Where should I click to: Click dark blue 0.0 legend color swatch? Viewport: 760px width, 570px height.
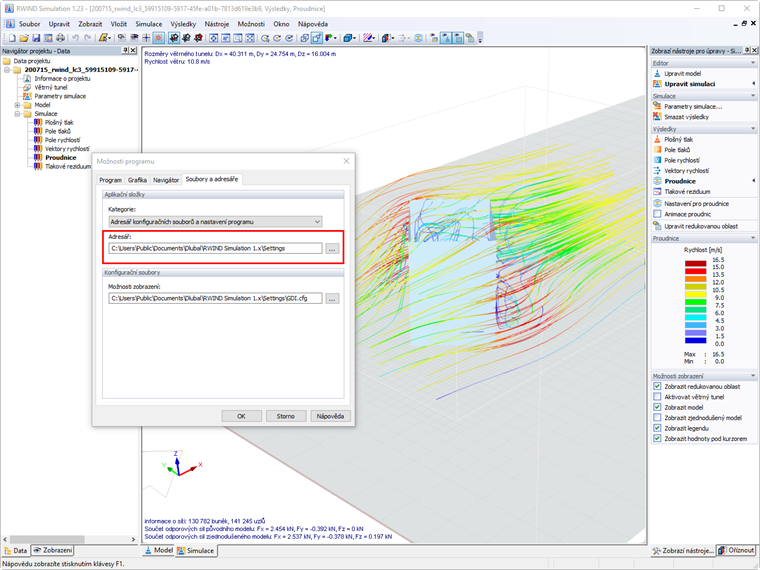695,340
